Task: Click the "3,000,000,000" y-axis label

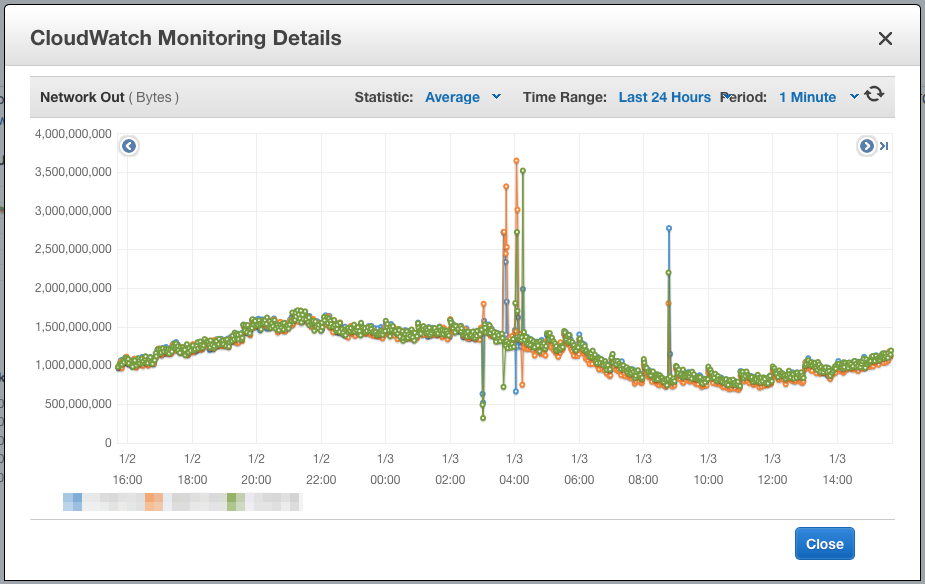Action: coord(73,211)
